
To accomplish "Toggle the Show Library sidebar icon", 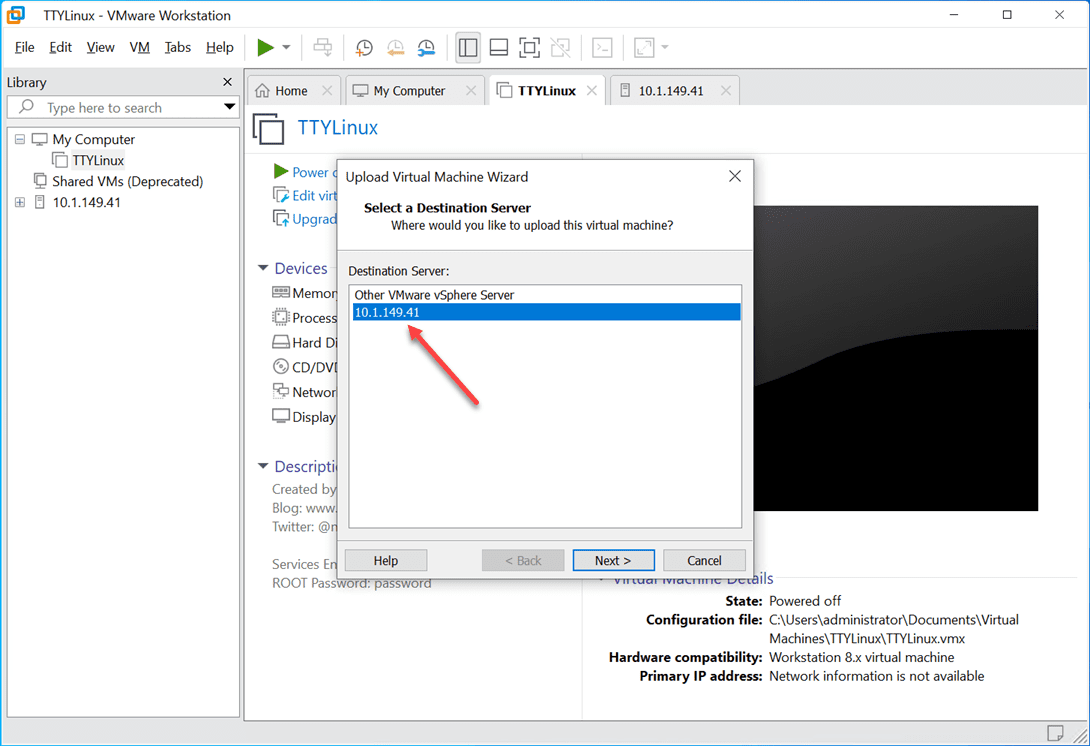I will tap(468, 47).
